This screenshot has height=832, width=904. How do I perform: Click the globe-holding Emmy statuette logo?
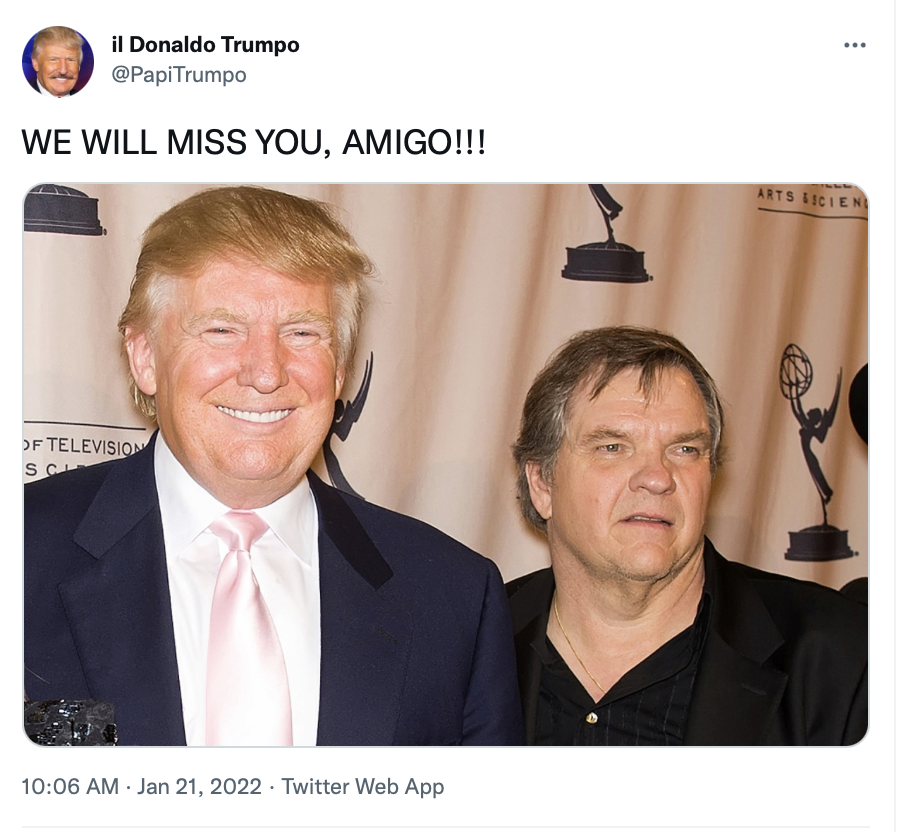[816, 453]
